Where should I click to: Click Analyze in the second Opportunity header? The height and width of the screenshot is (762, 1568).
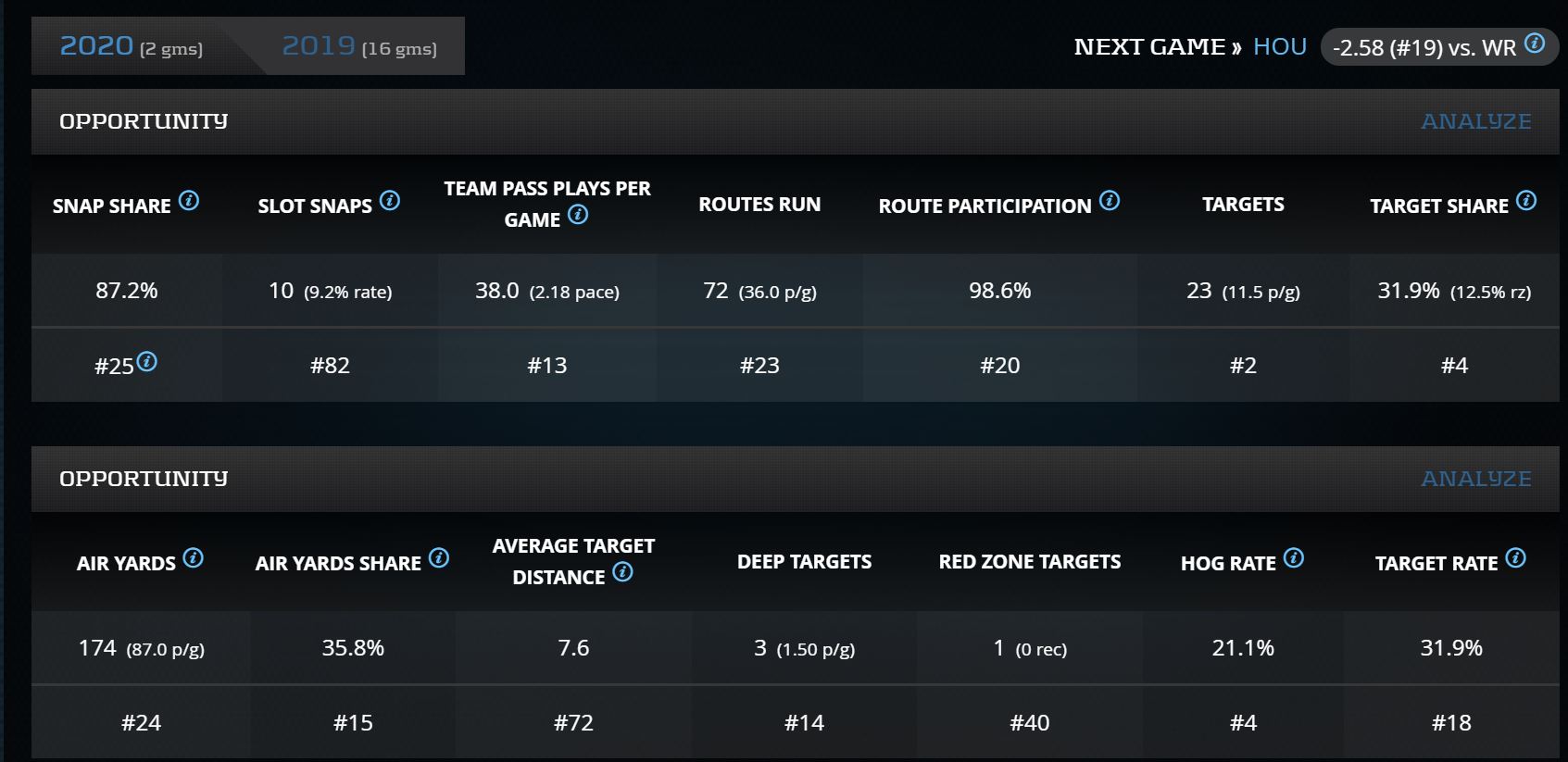point(1475,479)
